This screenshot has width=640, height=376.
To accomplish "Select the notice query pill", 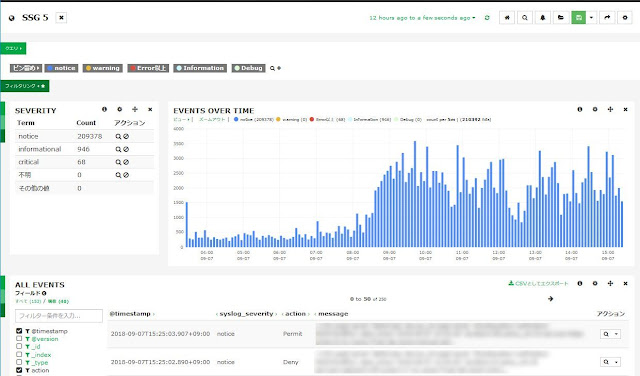I will point(61,68).
